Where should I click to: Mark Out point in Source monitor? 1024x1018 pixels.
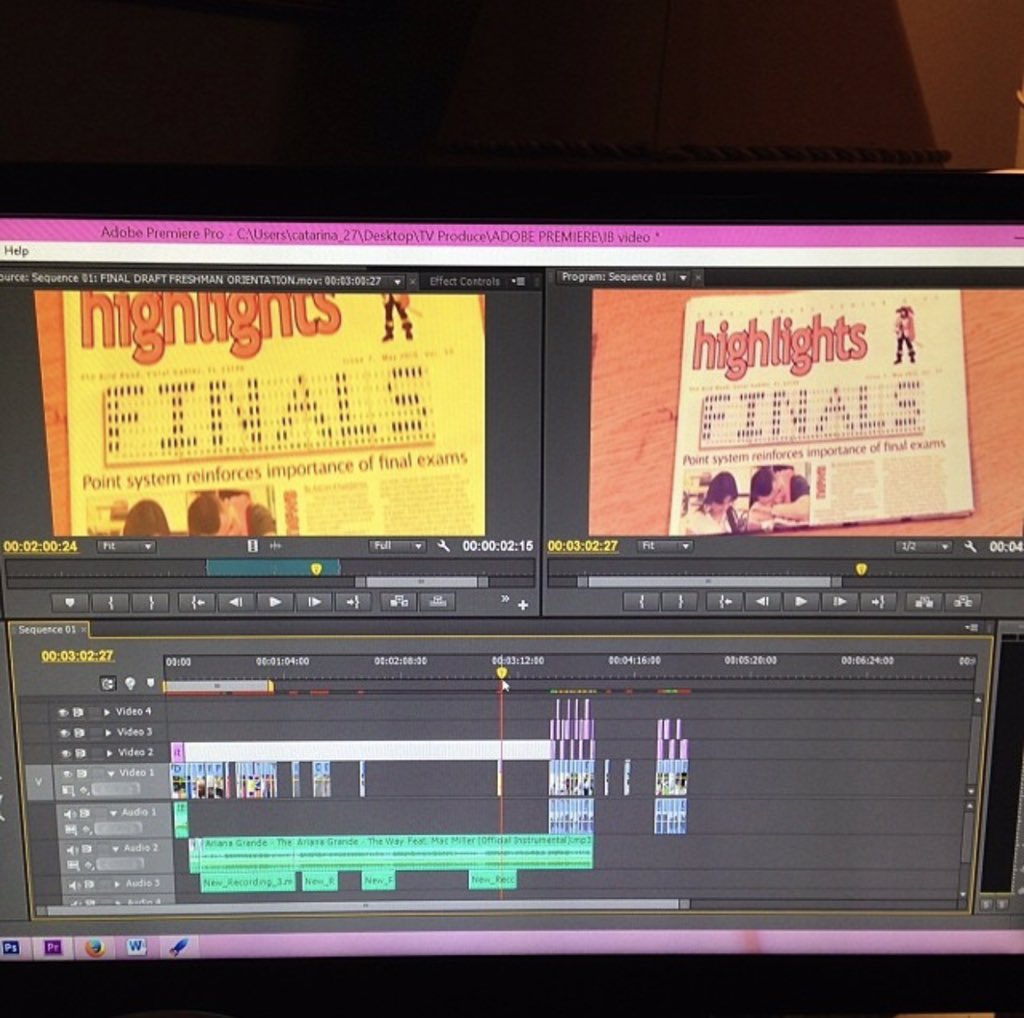pos(151,602)
